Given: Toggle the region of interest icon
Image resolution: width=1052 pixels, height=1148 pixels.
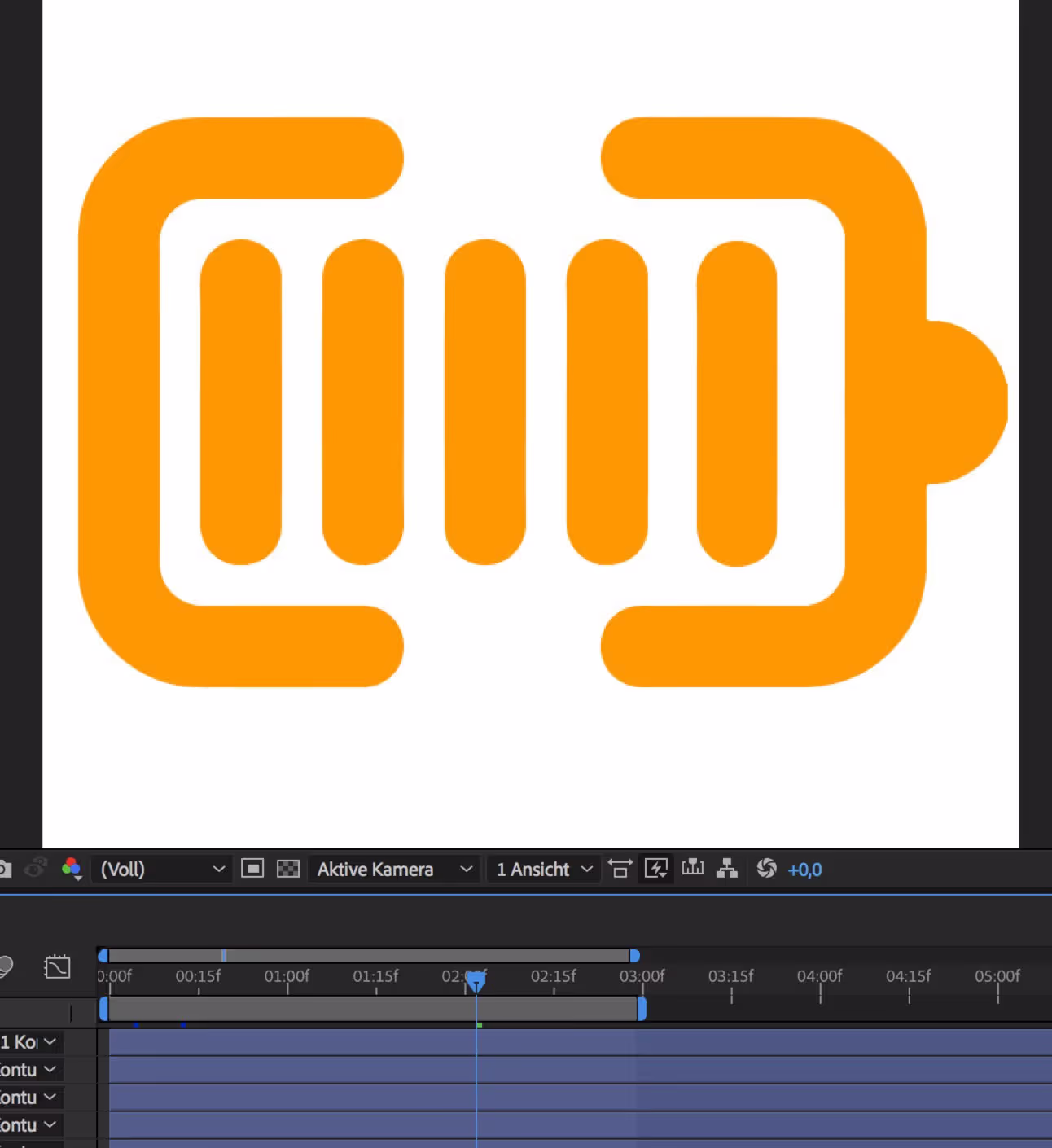Looking at the screenshot, I should [252, 869].
